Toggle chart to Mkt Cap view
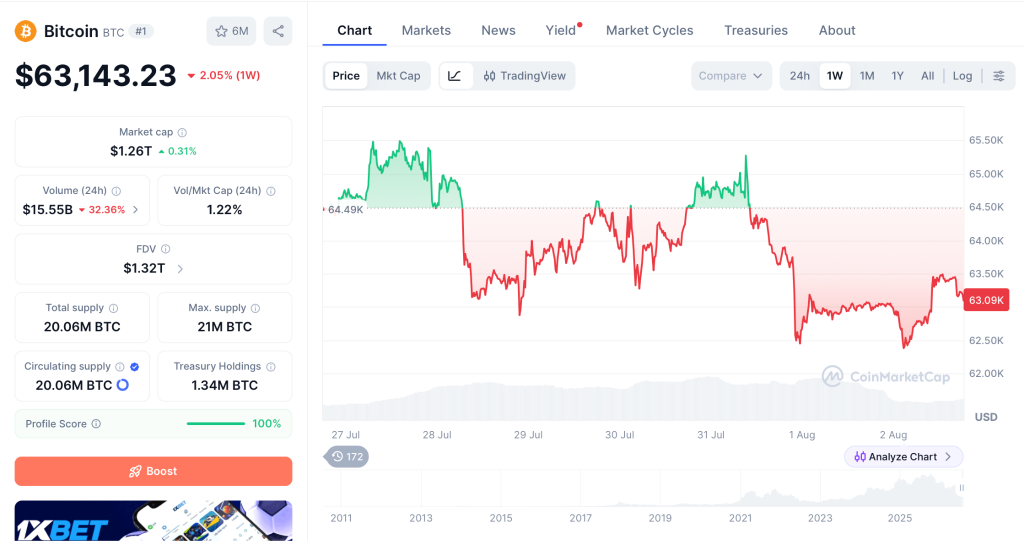 click(398, 76)
